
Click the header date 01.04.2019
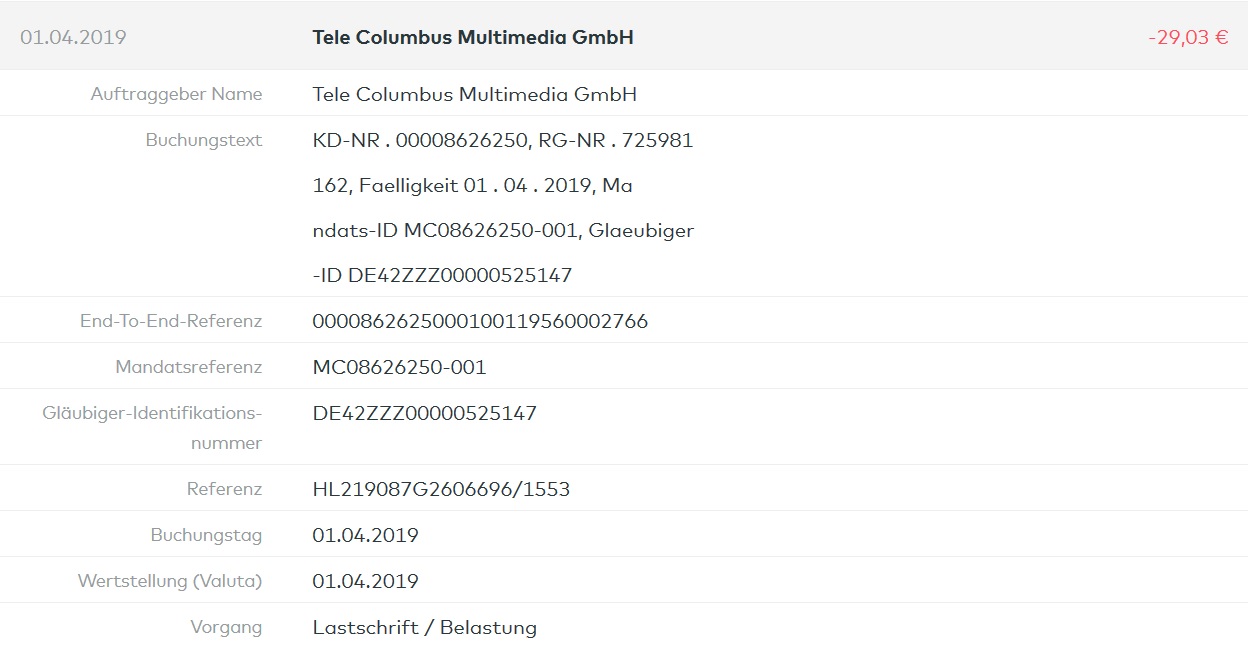pos(73,38)
